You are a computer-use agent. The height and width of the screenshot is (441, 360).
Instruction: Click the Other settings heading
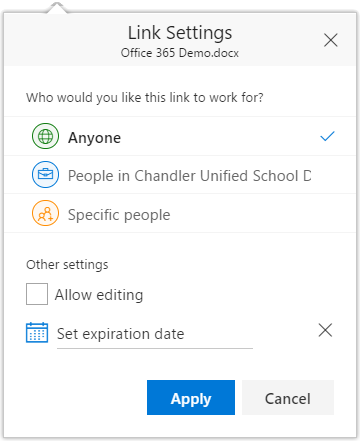point(67,265)
